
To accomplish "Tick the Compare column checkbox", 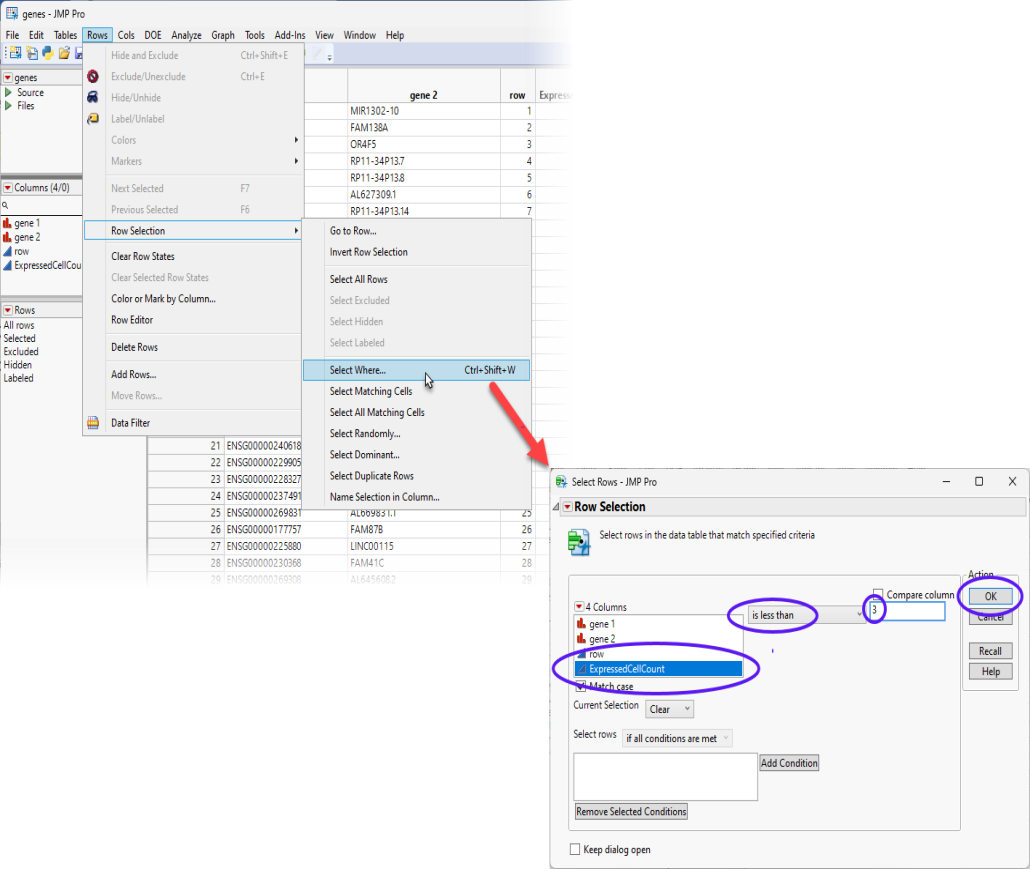I will point(878,594).
